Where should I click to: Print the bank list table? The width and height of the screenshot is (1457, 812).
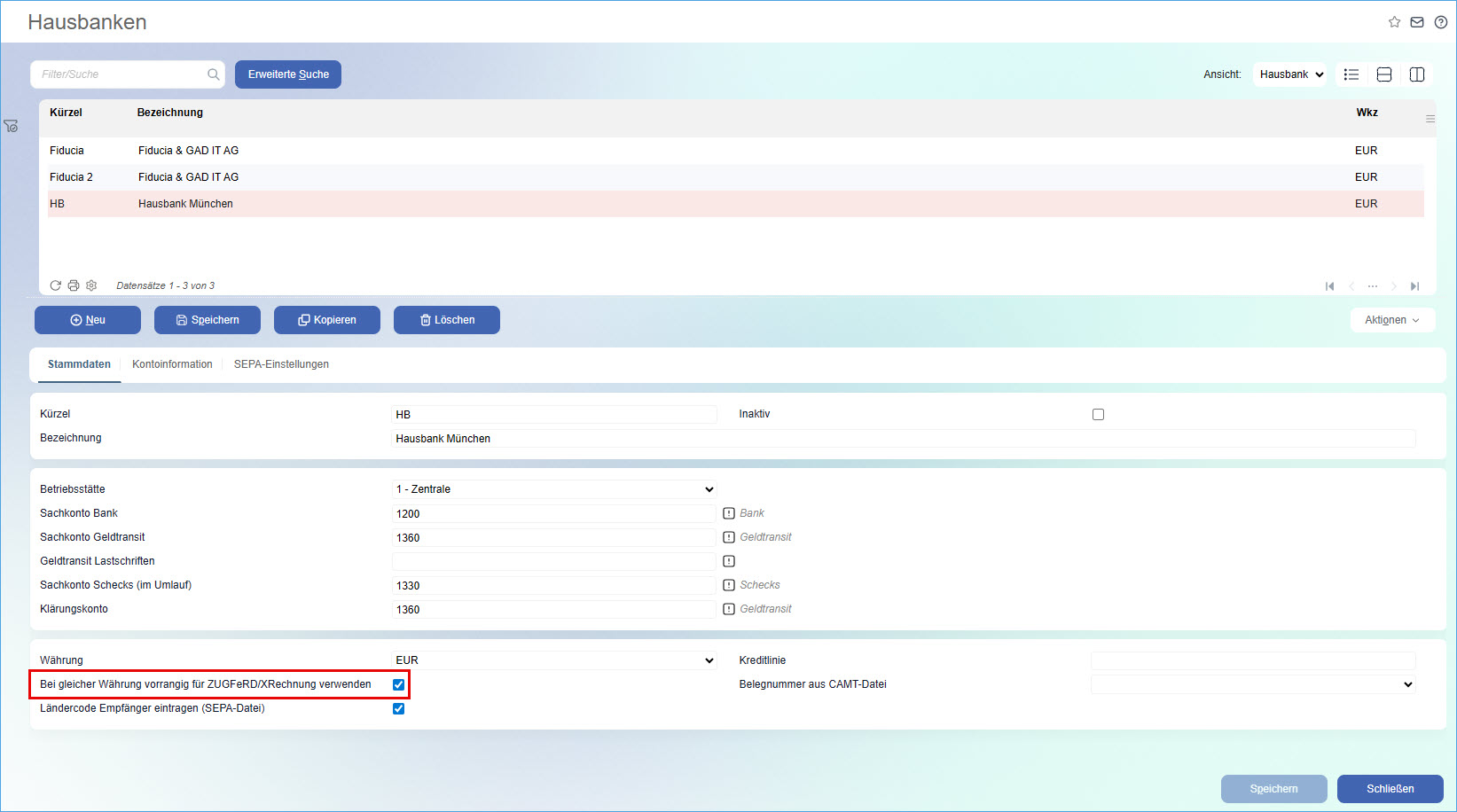74,285
